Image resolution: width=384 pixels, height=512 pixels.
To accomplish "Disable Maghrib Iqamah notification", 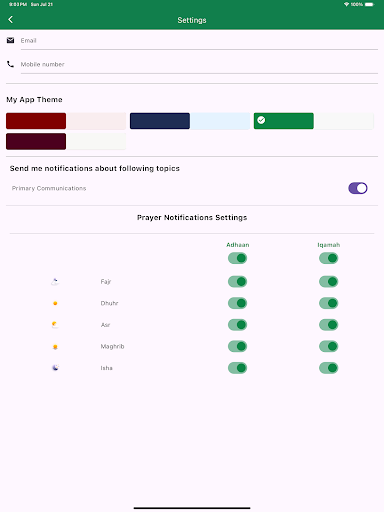I will tap(328, 346).
